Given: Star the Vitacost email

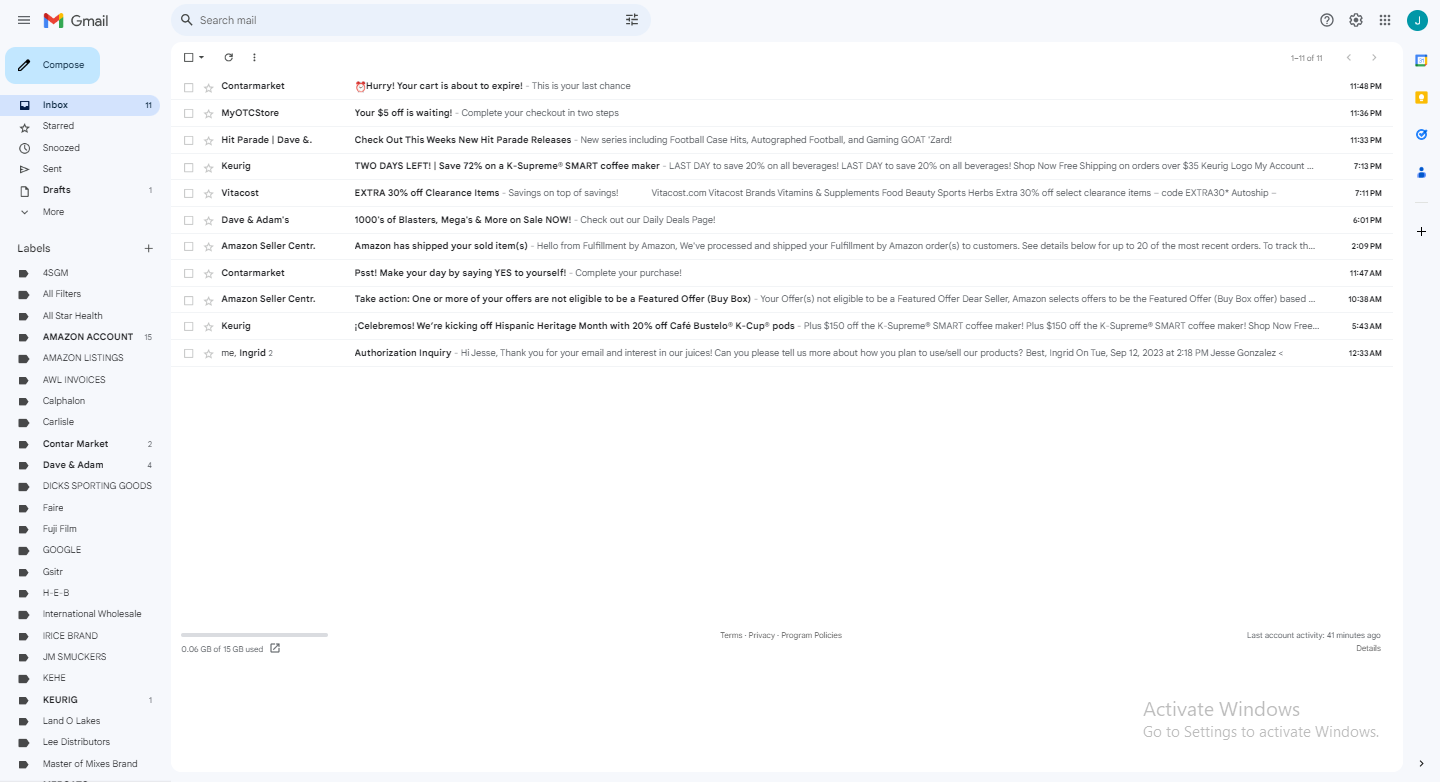Looking at the screenshot, I should (208, 194).
